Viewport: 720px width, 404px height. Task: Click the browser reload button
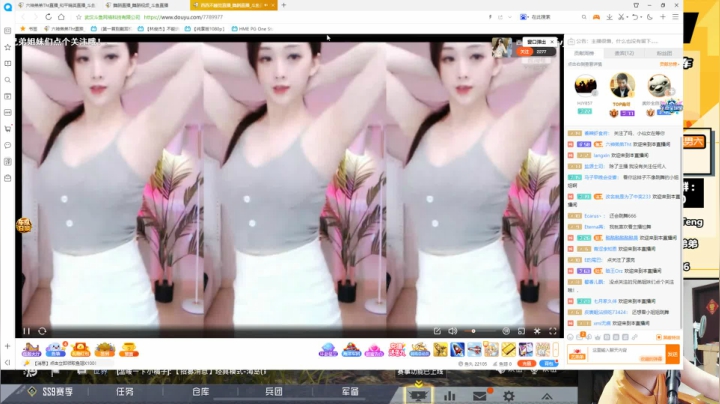[x=48, y=17]
